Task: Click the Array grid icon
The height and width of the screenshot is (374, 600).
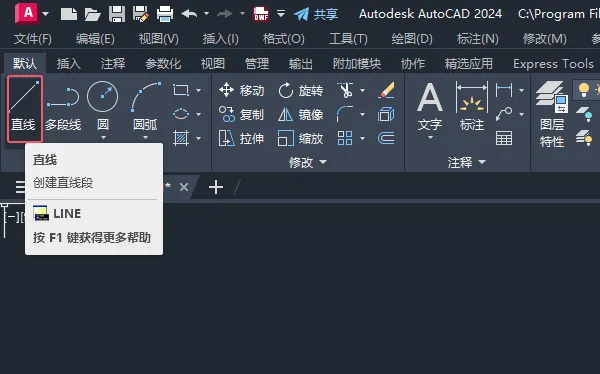Action: click(345, 138)
